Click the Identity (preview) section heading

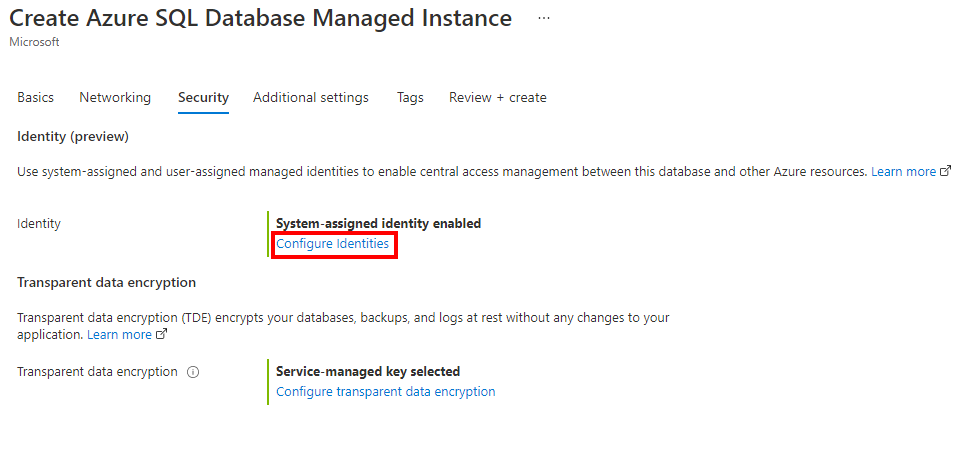73,136
